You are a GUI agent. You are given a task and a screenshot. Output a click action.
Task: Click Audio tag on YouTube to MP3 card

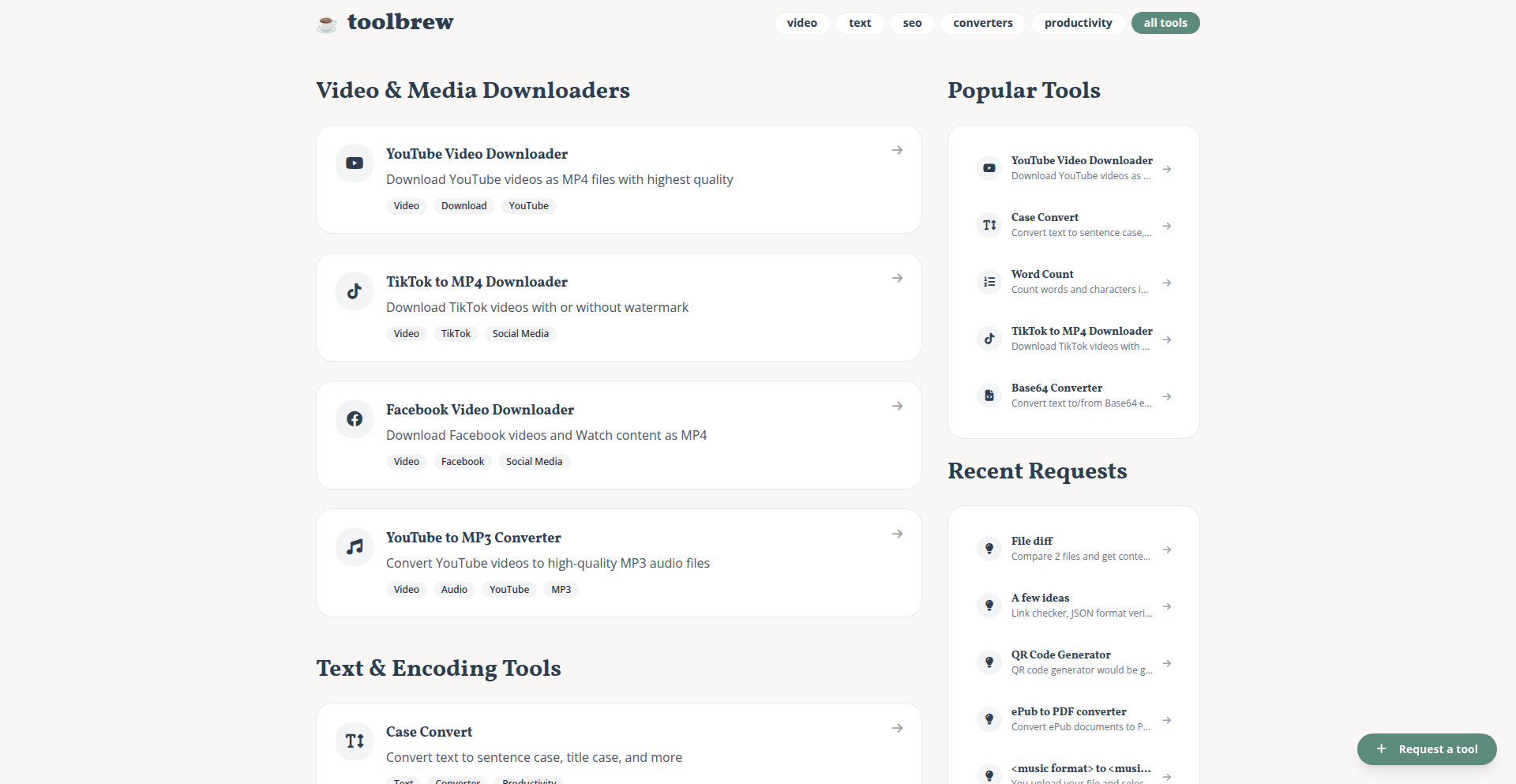pyautogui.click(x=454, y=590)
